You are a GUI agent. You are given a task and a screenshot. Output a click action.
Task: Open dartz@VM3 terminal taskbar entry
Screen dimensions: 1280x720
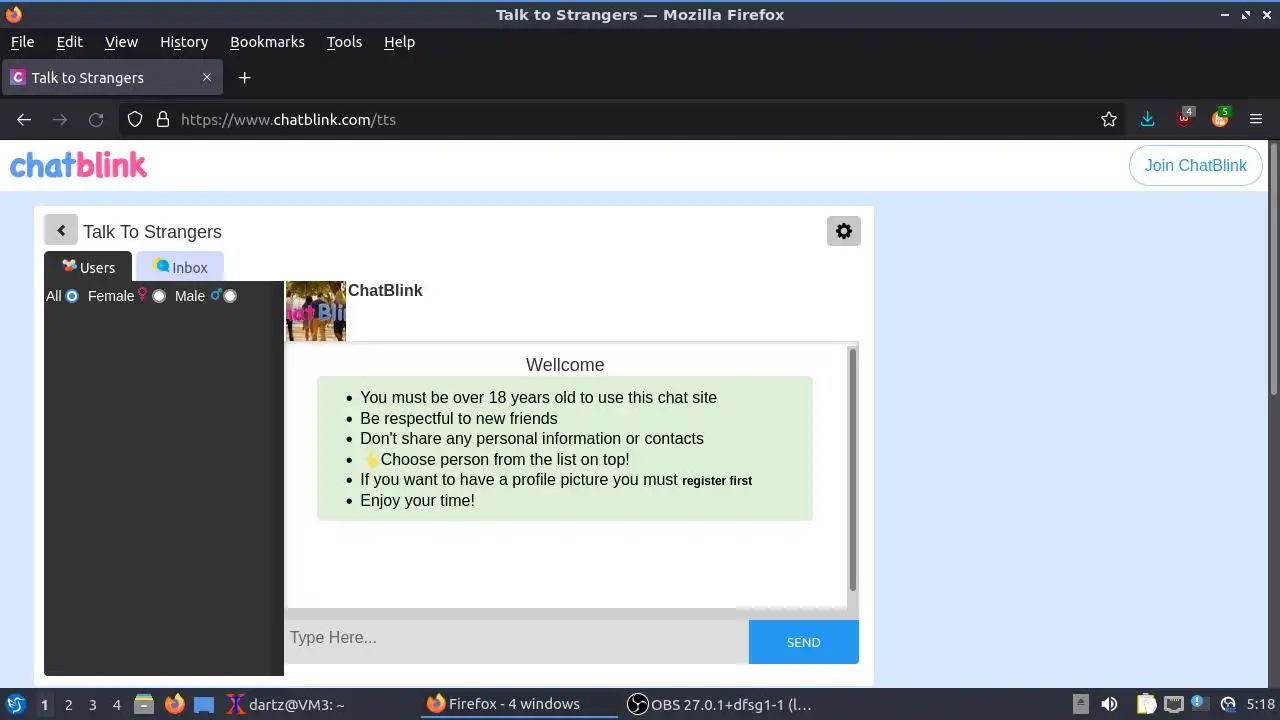coord(286,704)
